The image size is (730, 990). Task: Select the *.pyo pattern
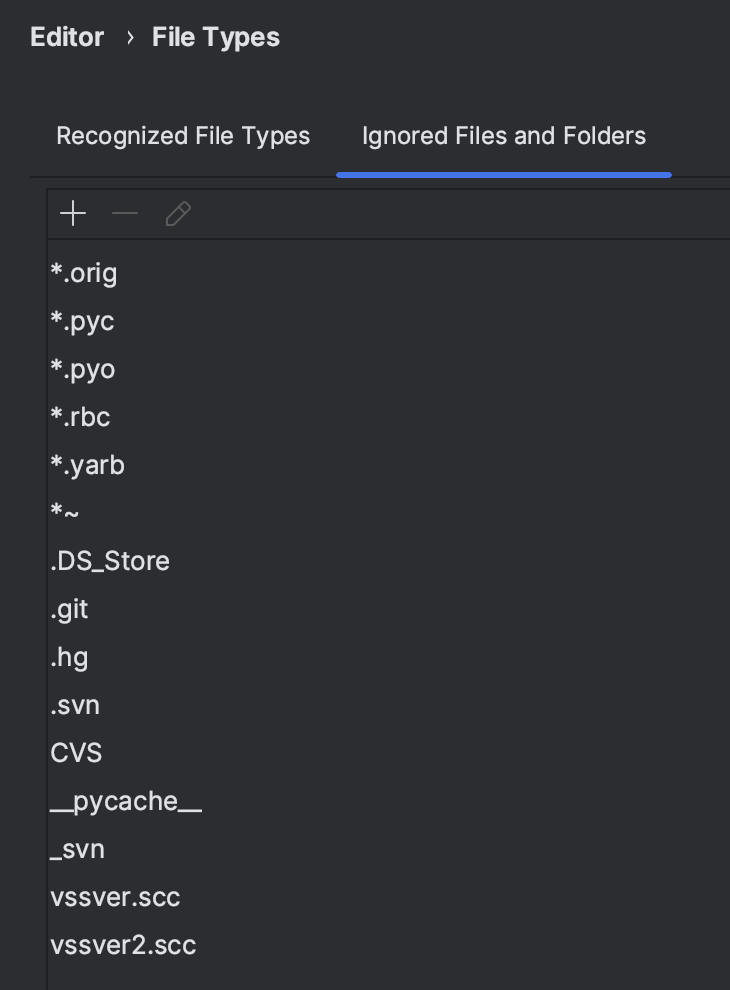(x=83, y=369)
